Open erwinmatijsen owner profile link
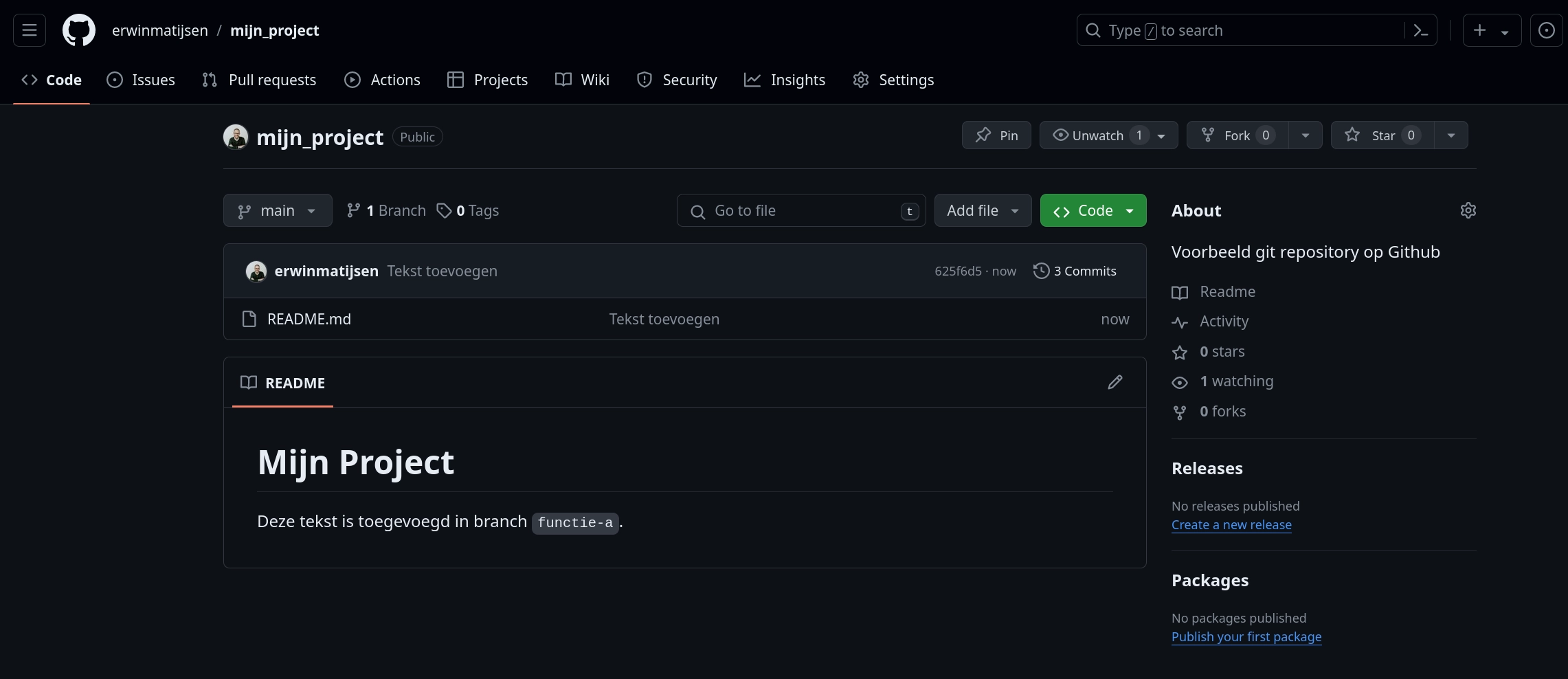This screenshot has width=1568, height=679. tap(160, 30)
